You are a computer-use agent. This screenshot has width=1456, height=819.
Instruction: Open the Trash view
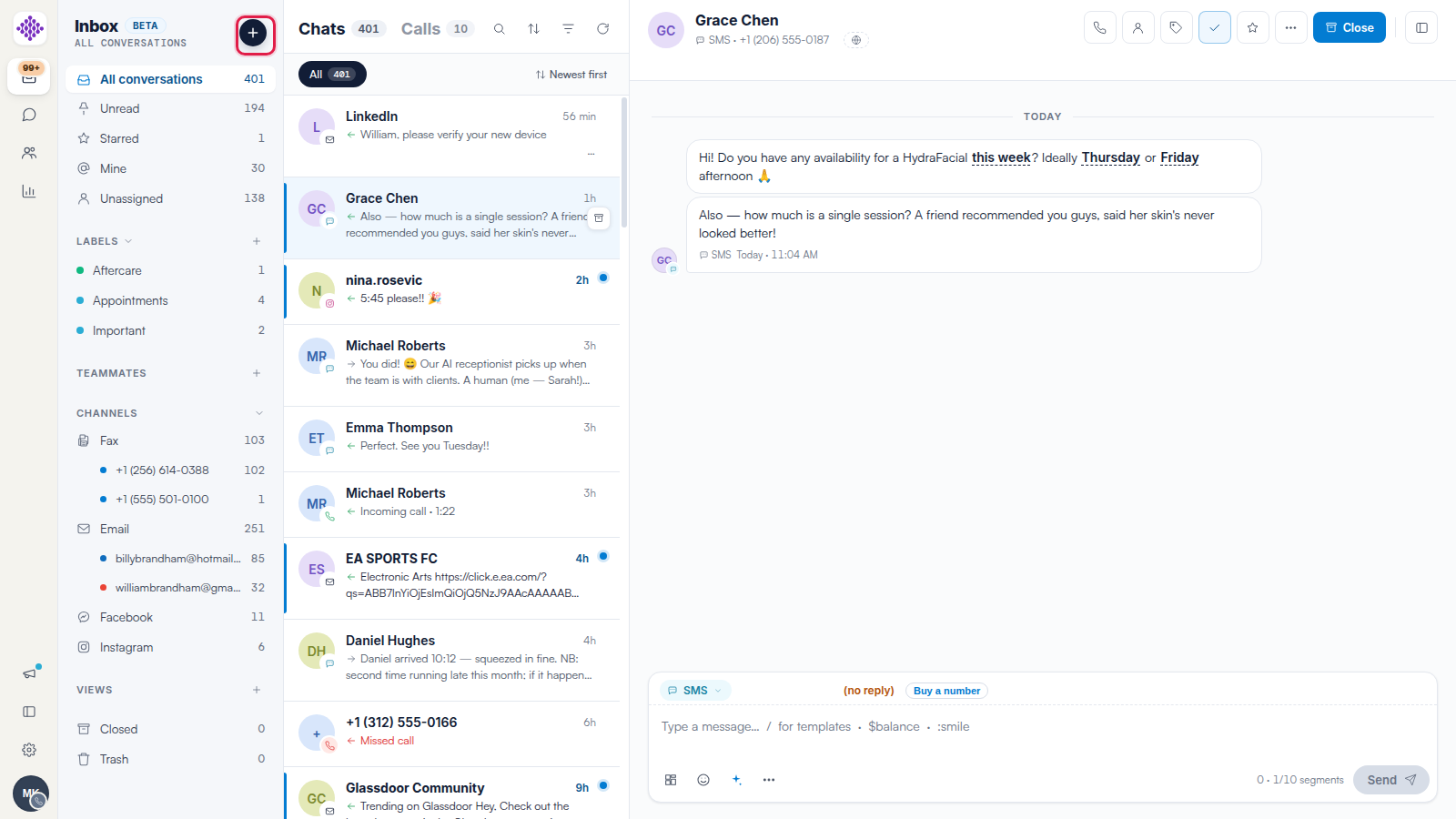[x=170, y=759]
